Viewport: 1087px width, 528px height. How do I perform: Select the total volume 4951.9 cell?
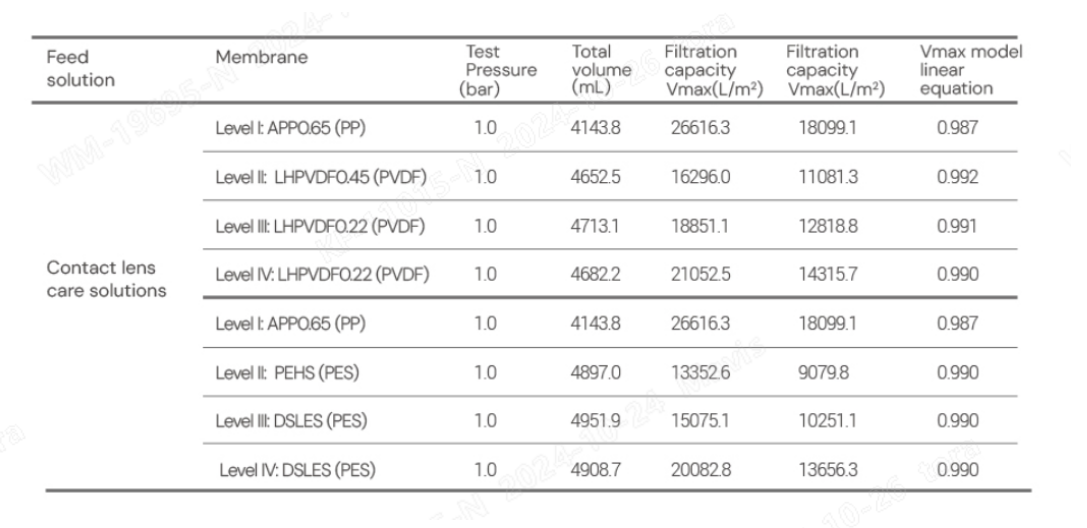(x=595, y=421)
